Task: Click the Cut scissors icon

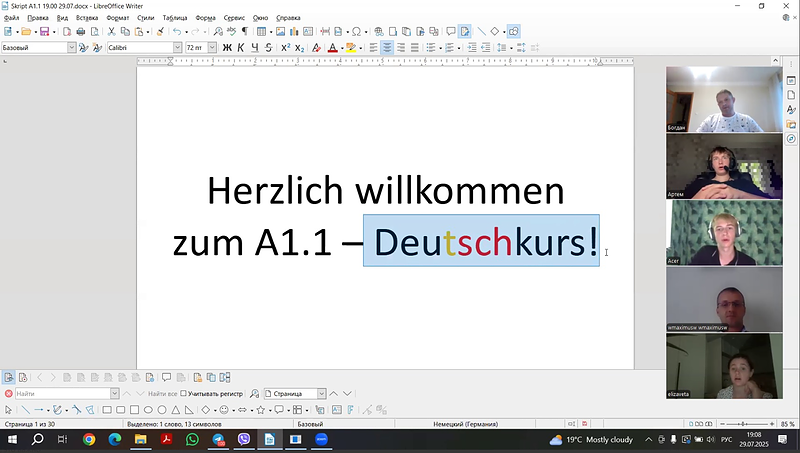Action: pos(111,32)
